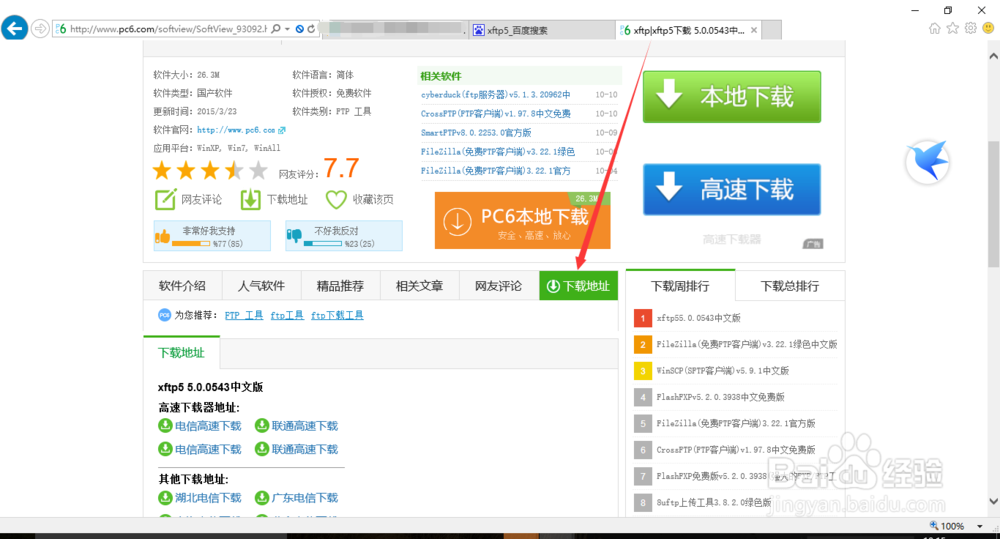Open the recommended FTP 工具 link
The width and height of the screenshot is (1000, 539).
click(244, 315)
